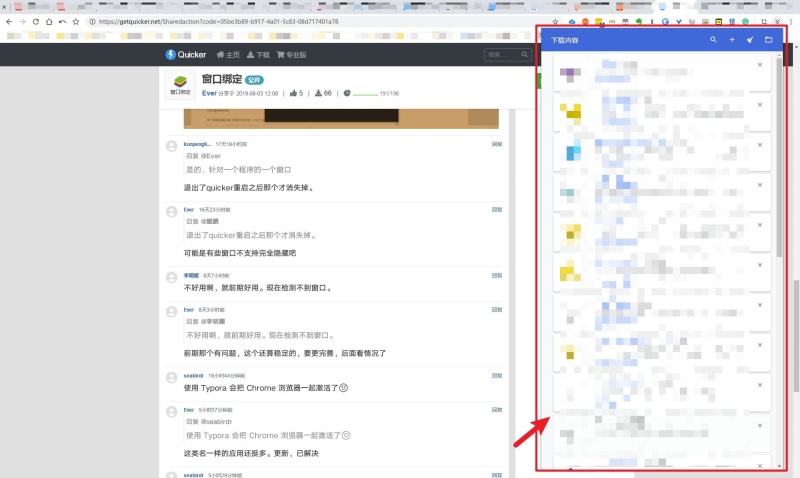800x478 pixels.
Task: Click text 这类名一样的应用还挺多。更新，已解决
Action: coord(251,453)
